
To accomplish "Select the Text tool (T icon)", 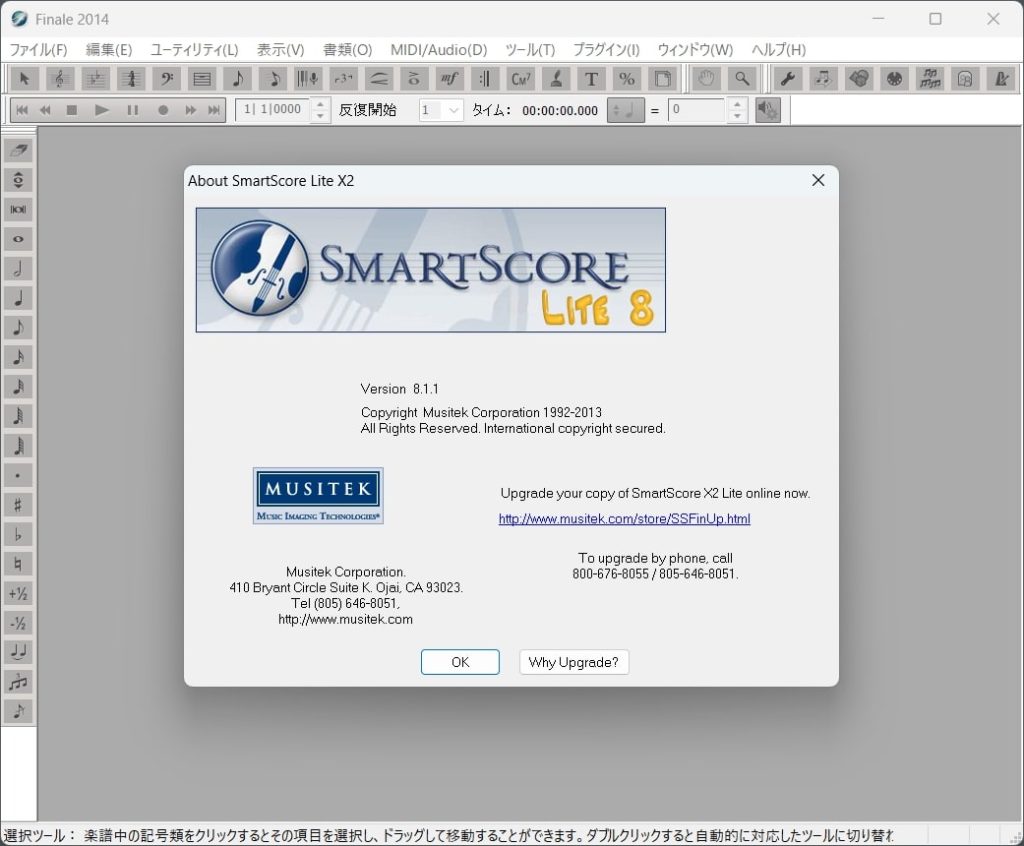I will click(591, 79).
